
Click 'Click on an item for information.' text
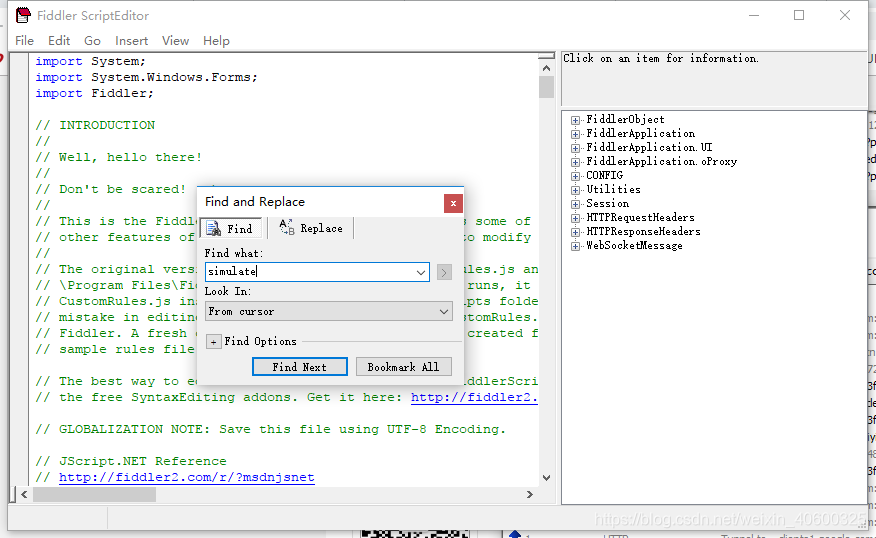pyautogui.click(x=660, y=58)
